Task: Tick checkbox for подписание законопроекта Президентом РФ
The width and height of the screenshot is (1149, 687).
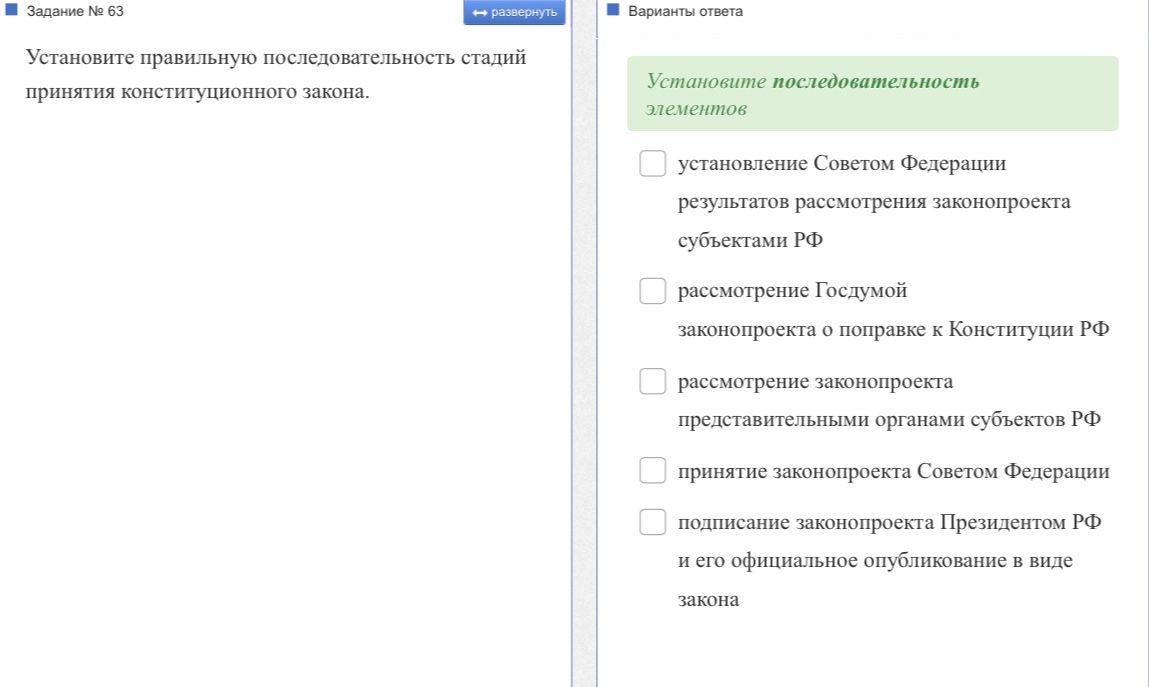Action: [652, 522]
